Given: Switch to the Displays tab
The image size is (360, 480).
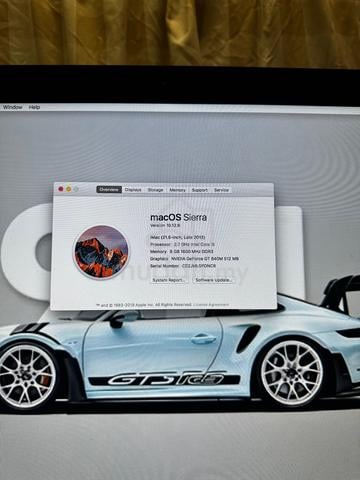Looking at the screenshot, I should pos(133,190).
